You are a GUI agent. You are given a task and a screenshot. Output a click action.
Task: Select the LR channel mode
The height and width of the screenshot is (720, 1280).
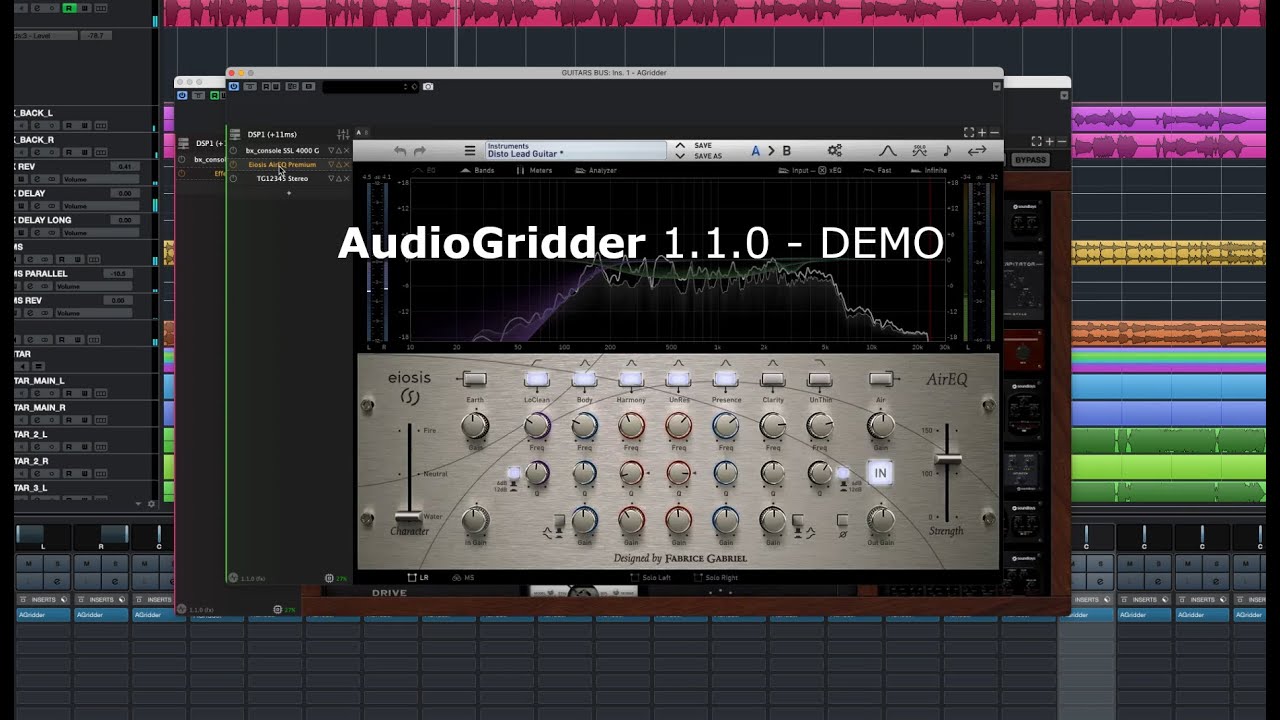pos(418,577)
